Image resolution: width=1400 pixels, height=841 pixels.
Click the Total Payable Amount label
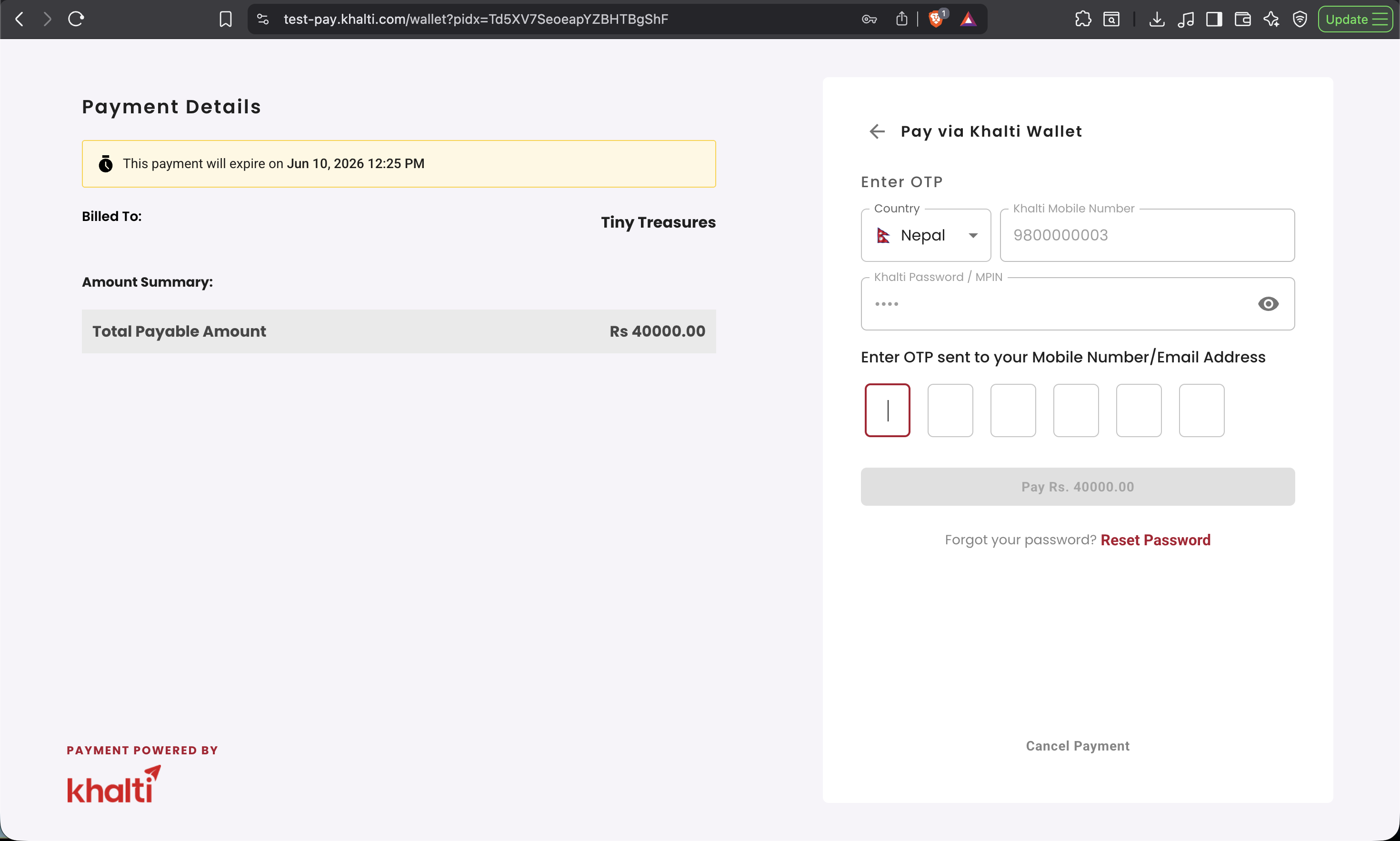point(179,331)
